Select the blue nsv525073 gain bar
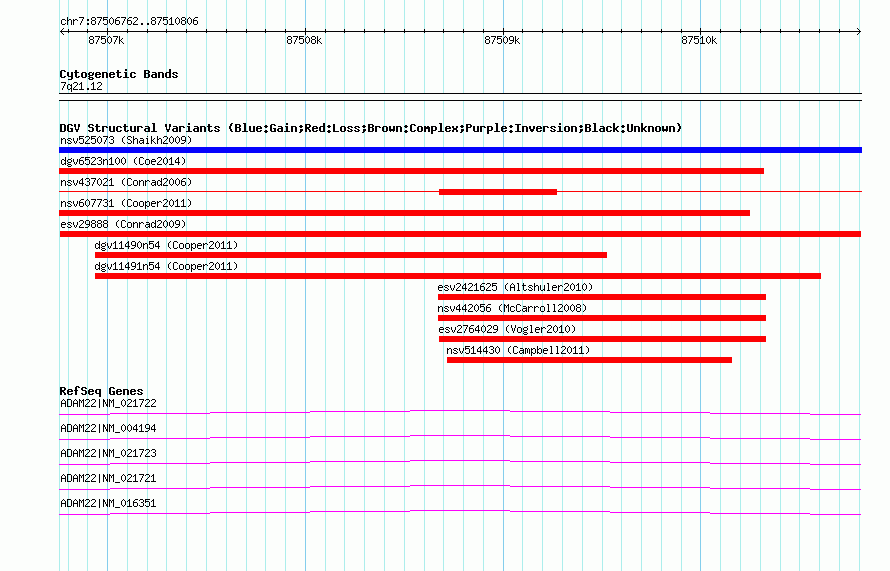The width and height of the screenshot is (890, 571). tap(460, 150)
